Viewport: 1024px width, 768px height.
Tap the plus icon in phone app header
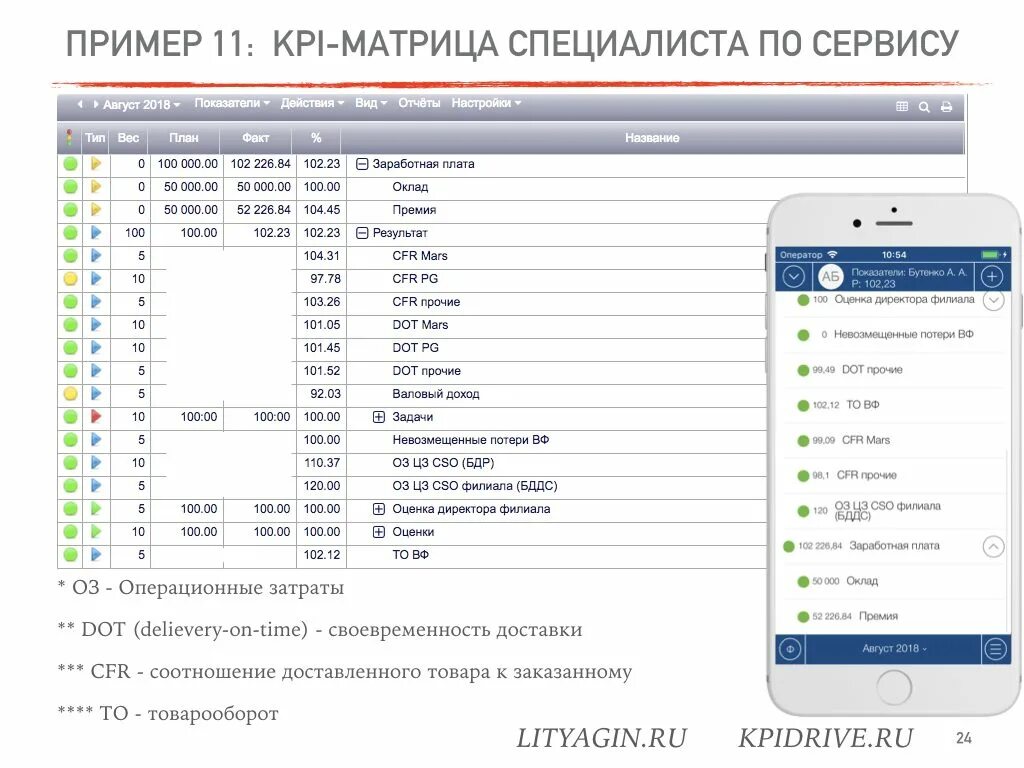coord(991,276)
